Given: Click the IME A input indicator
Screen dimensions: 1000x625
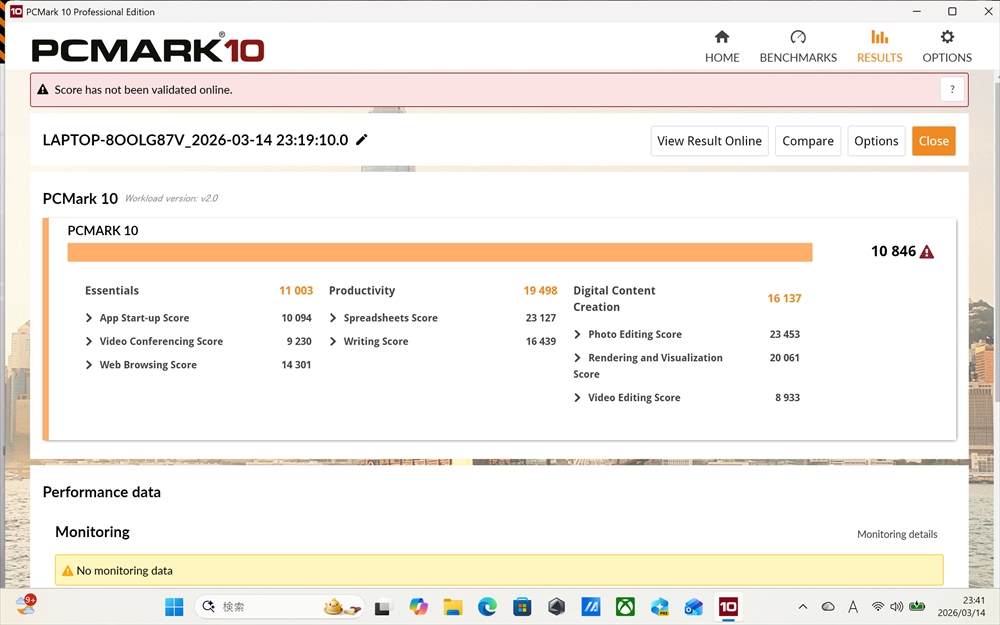Looking at the screenshot, I should coord(853,607).
